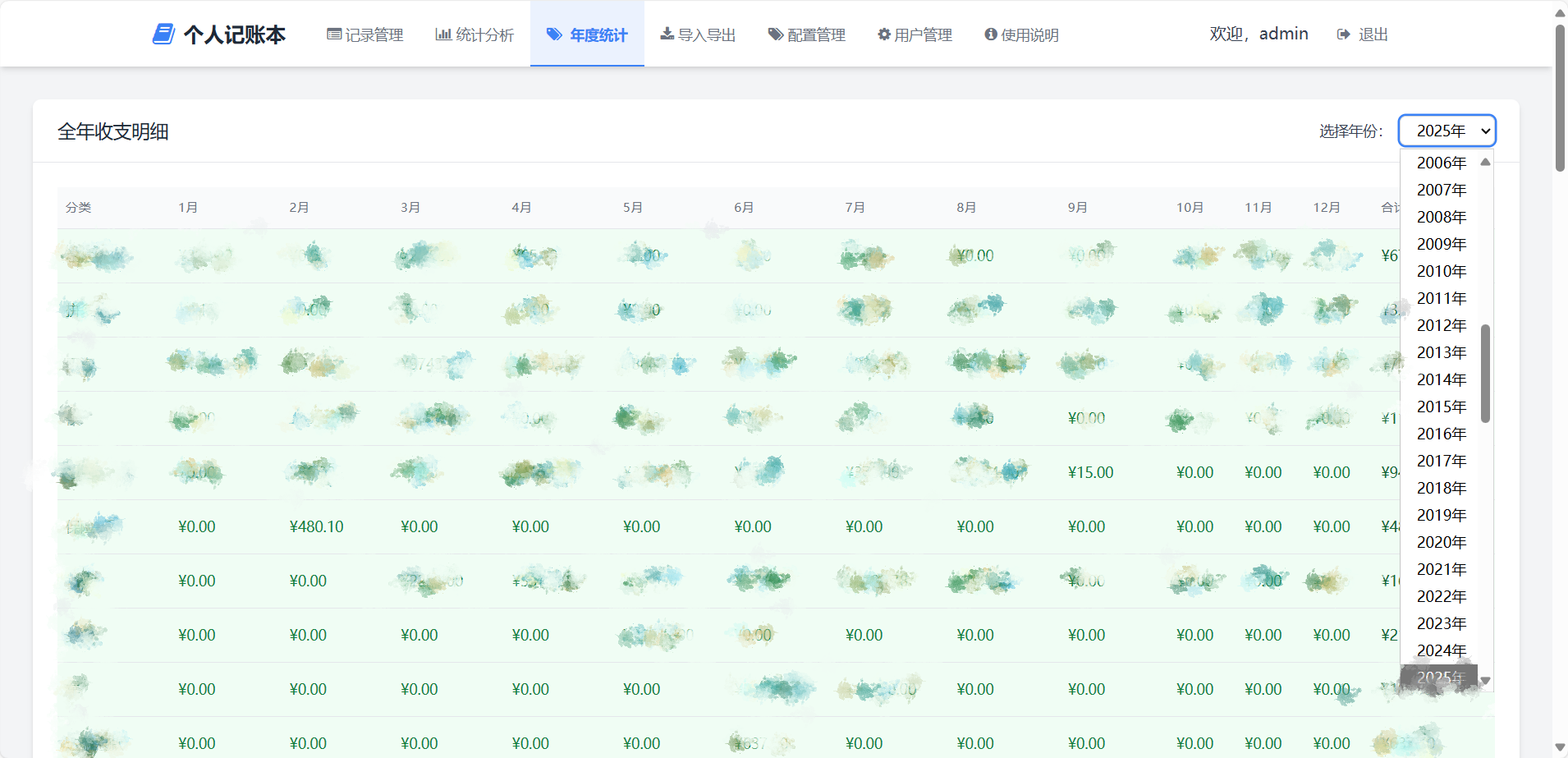Image resolution: width=1568 pixels, height=758 pixels.
Task: Choose 2012年 in the year dropdown list
Action: (x=1442, y=325)
